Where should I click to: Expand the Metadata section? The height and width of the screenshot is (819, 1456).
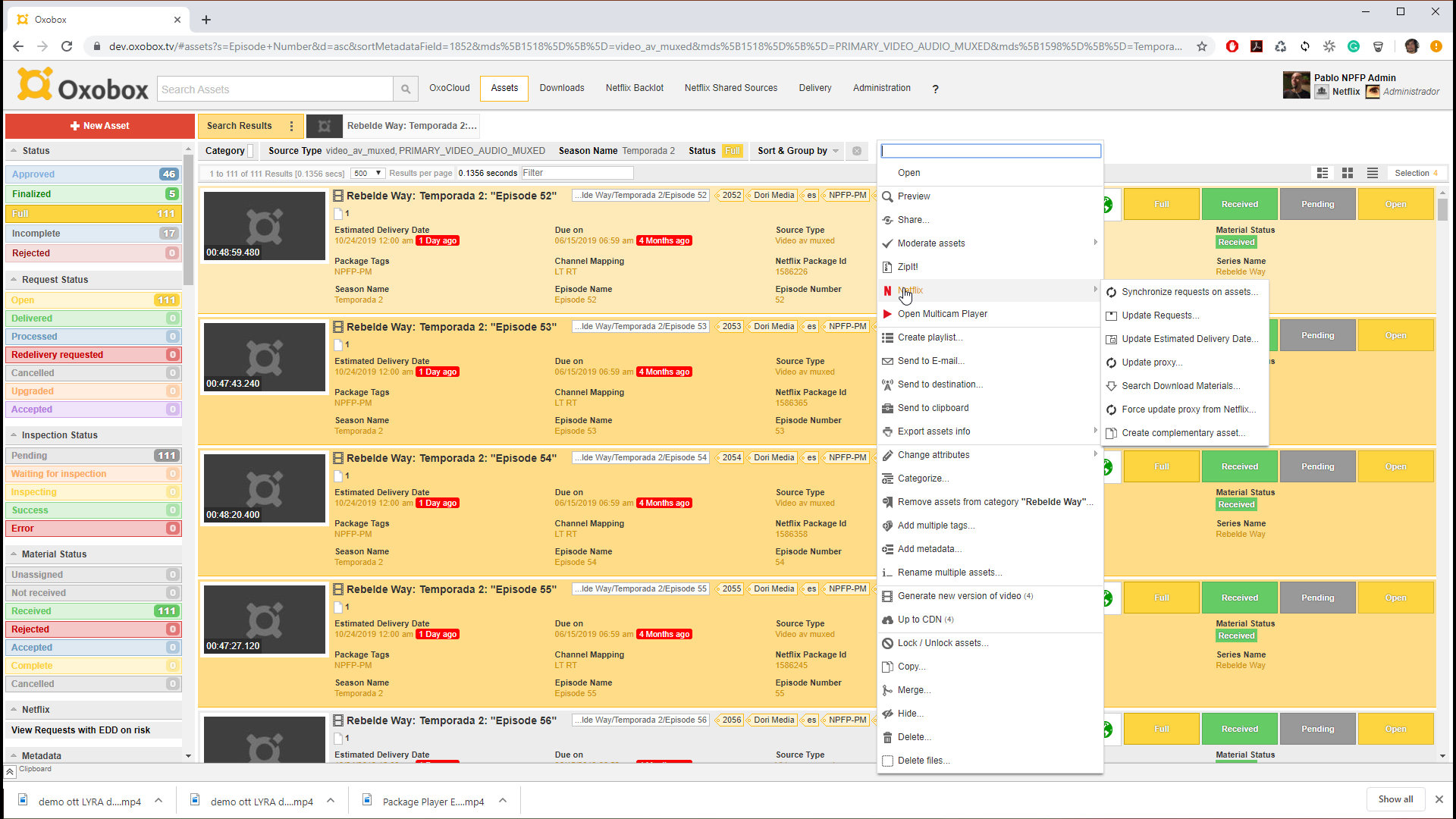point(14,756)
